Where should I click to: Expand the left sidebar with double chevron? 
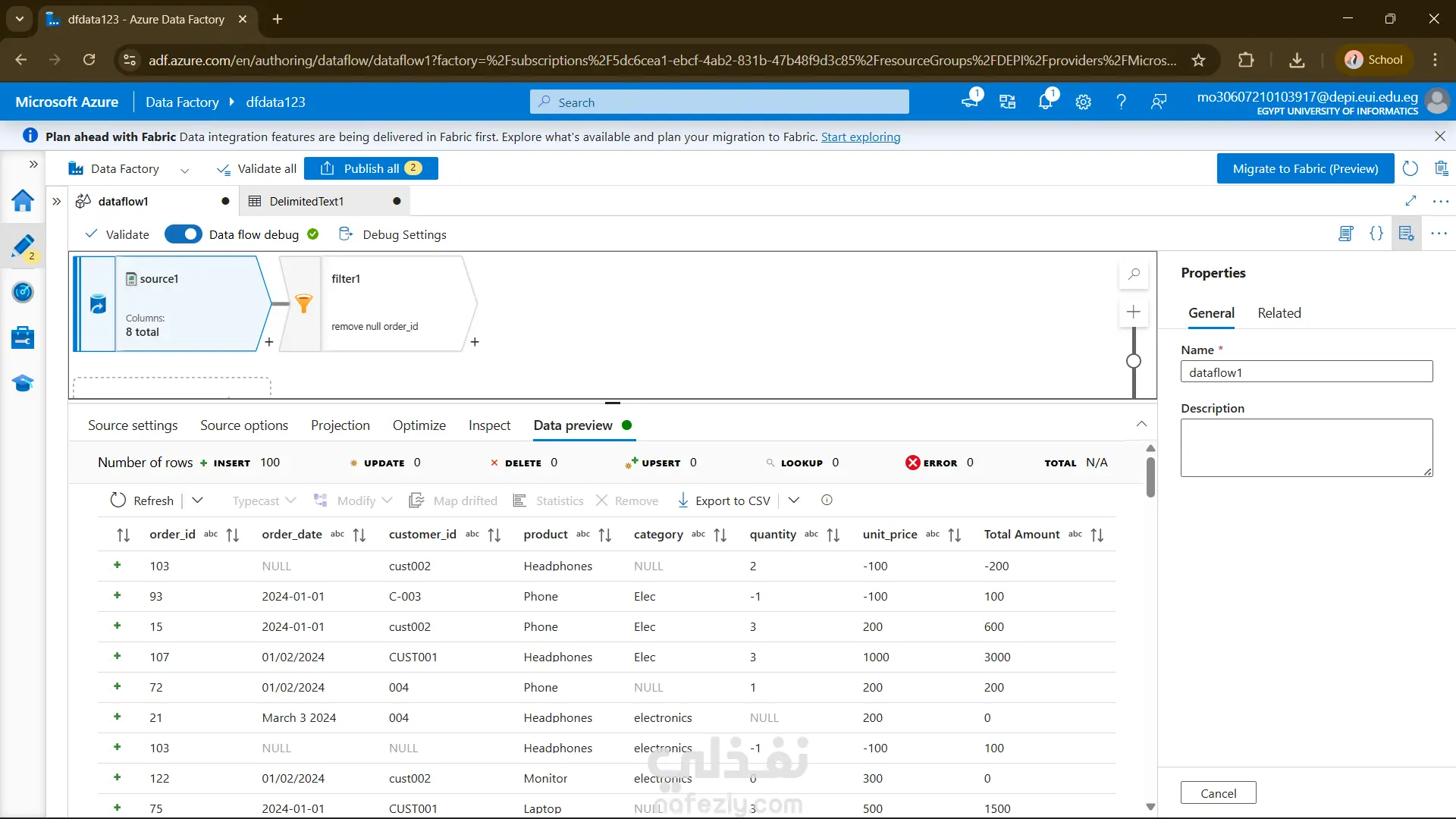[x=33, y=164]
